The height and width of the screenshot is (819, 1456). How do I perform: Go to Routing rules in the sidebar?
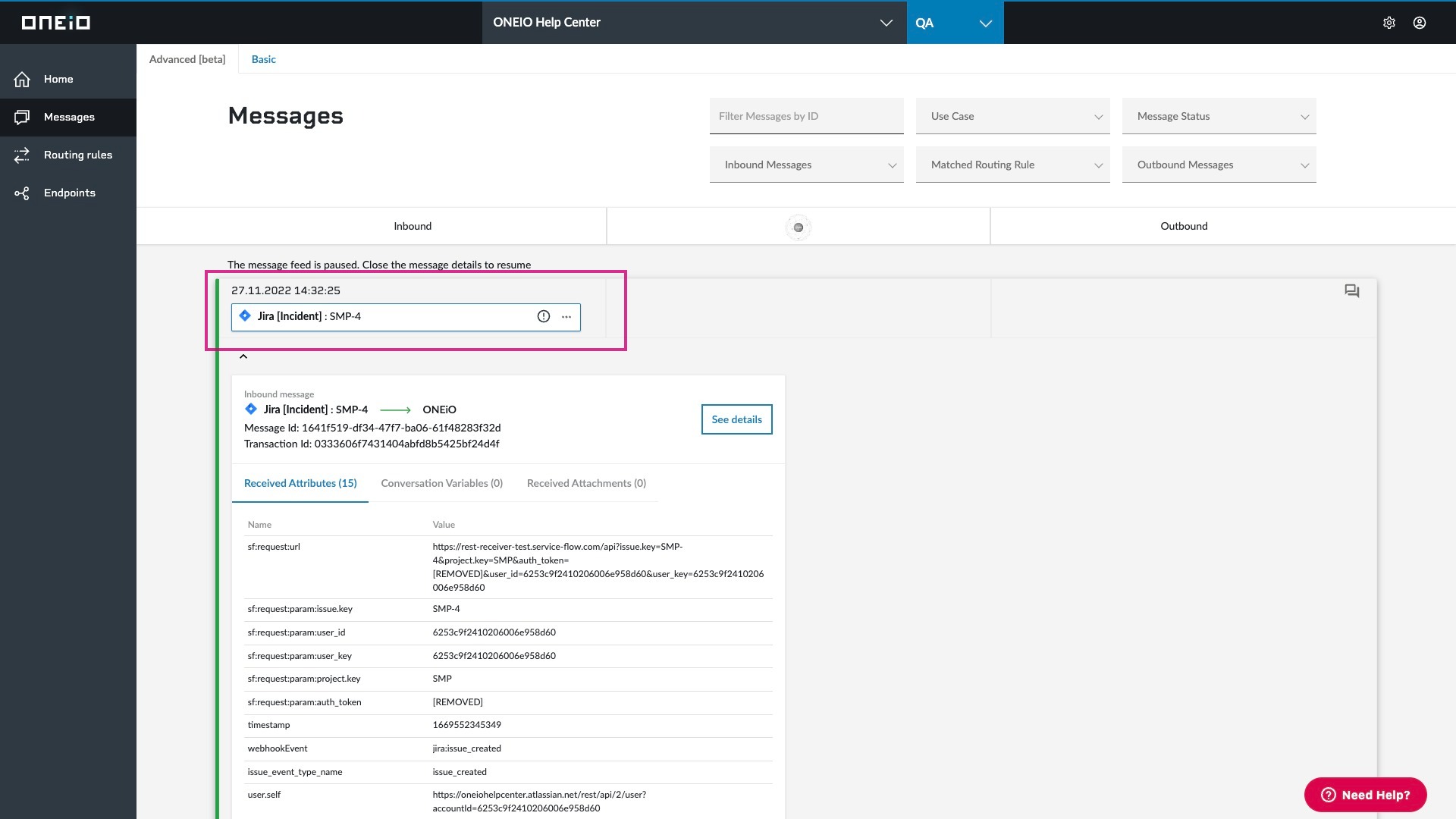[68, 155]
